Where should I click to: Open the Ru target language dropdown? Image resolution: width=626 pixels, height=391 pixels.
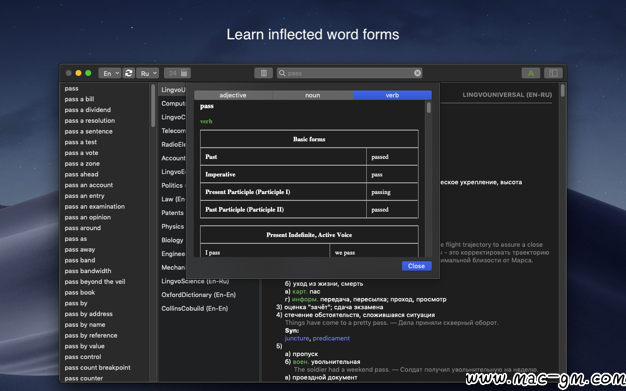[148, 73]
